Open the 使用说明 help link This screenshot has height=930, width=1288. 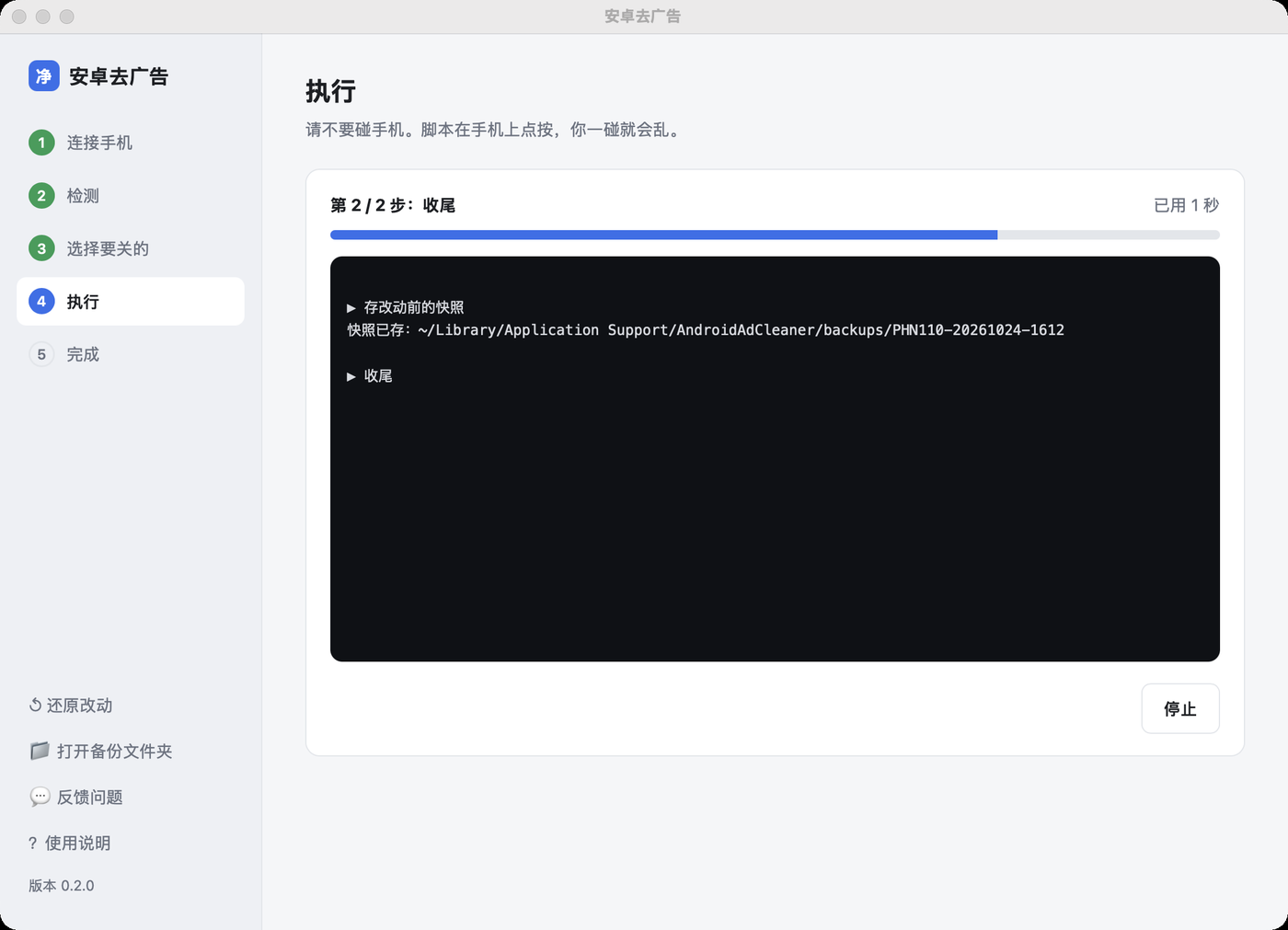tap(70, 844)
